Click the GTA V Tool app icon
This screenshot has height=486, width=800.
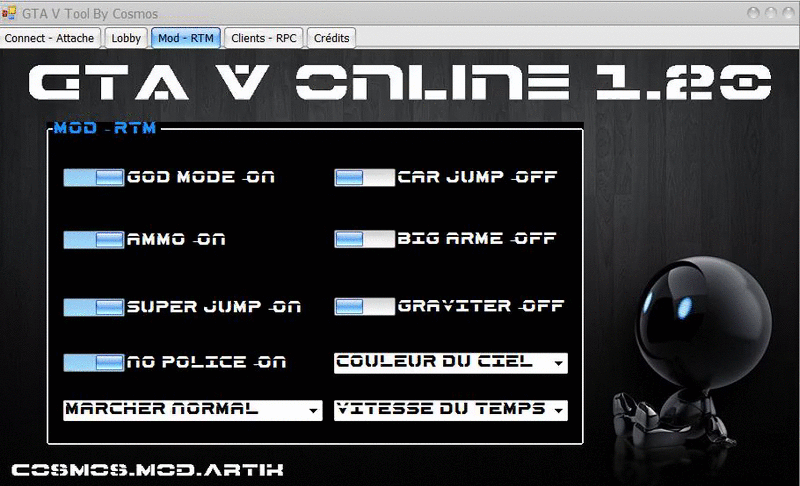pos(9,13)
